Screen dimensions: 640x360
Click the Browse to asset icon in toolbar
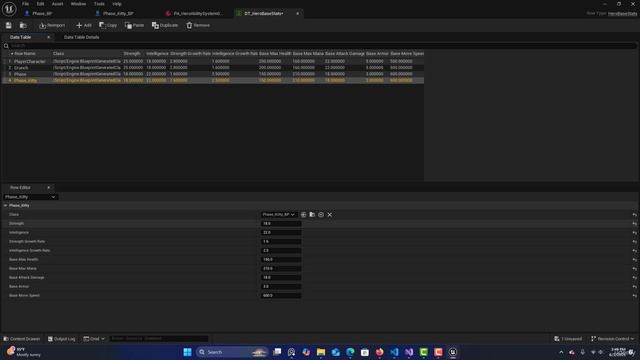pyautogui.click(x=23, y=25)
